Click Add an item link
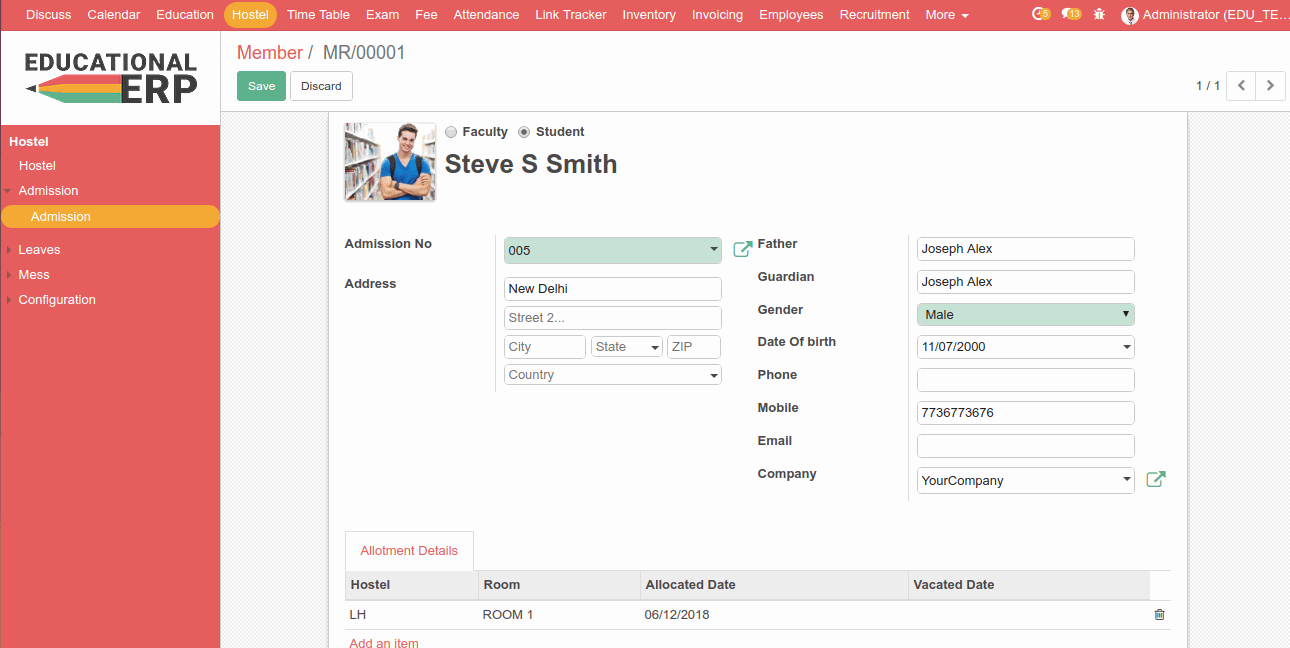 click(384, 642)
